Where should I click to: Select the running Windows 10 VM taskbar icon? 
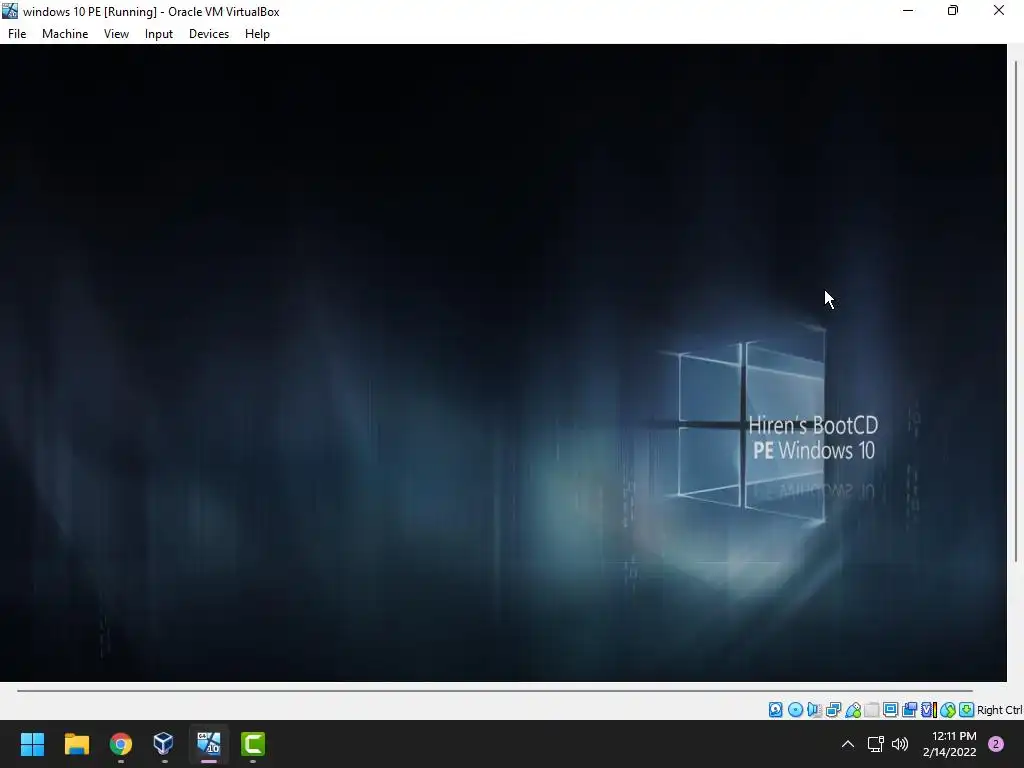[x=209, y=744]
